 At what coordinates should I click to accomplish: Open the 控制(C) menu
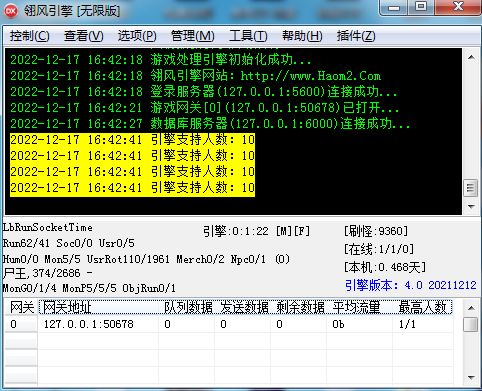[29, 36]
